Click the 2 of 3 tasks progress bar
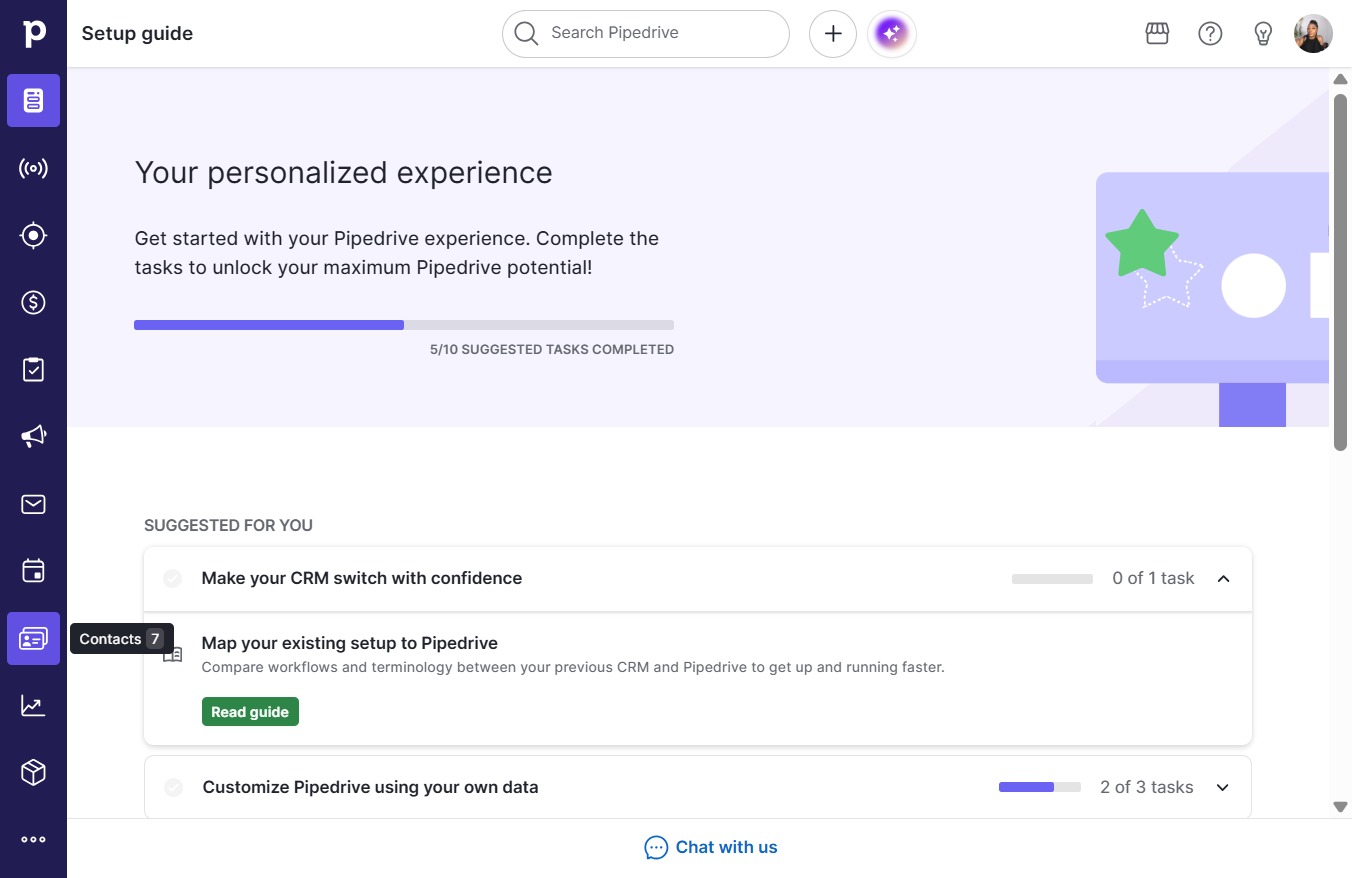Screen dimensions: 1352x878 [1040, 787]
